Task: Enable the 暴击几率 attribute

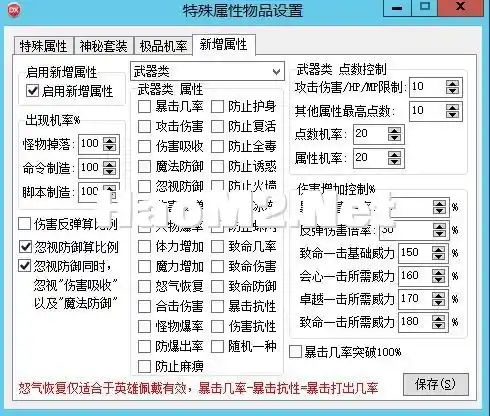Action: (144, 107)
